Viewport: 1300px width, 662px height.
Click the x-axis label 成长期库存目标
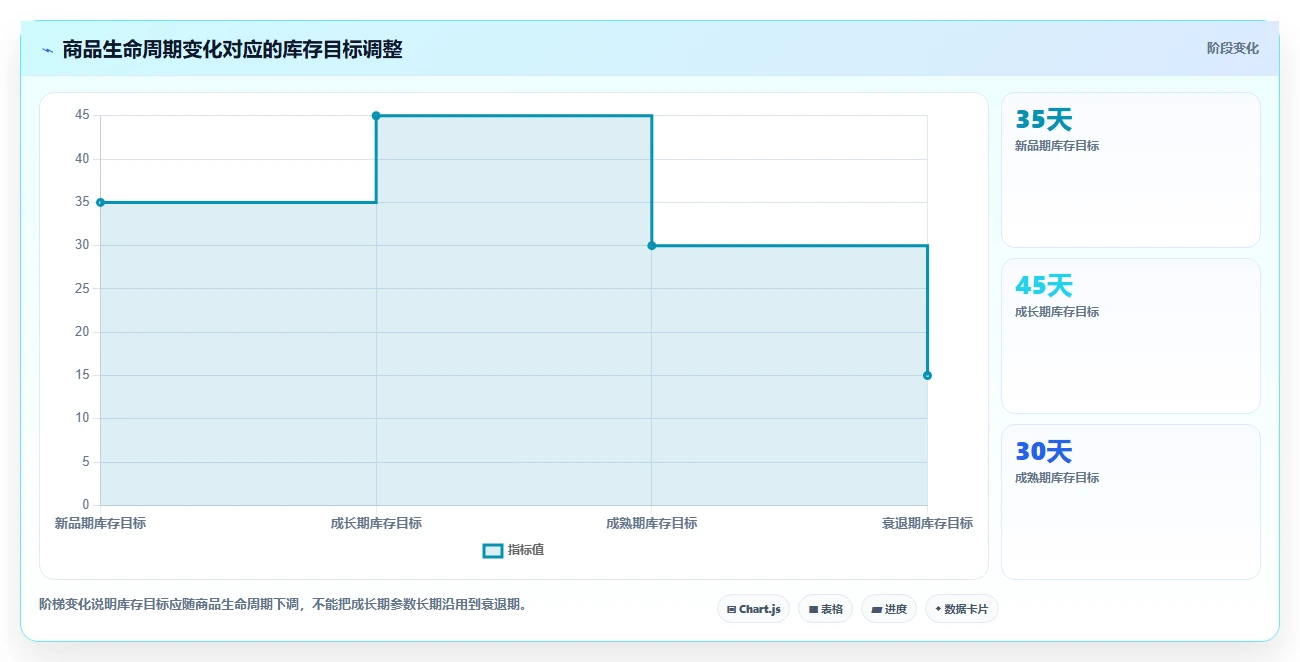point(376,523)
